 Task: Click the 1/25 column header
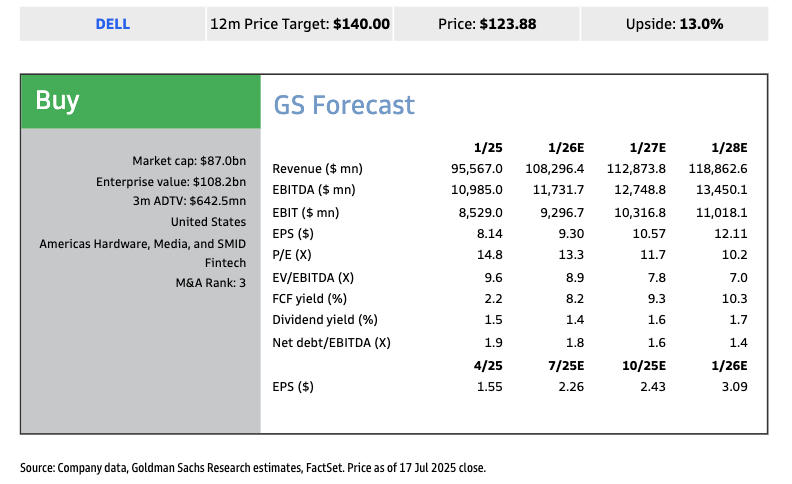[488, 148]
